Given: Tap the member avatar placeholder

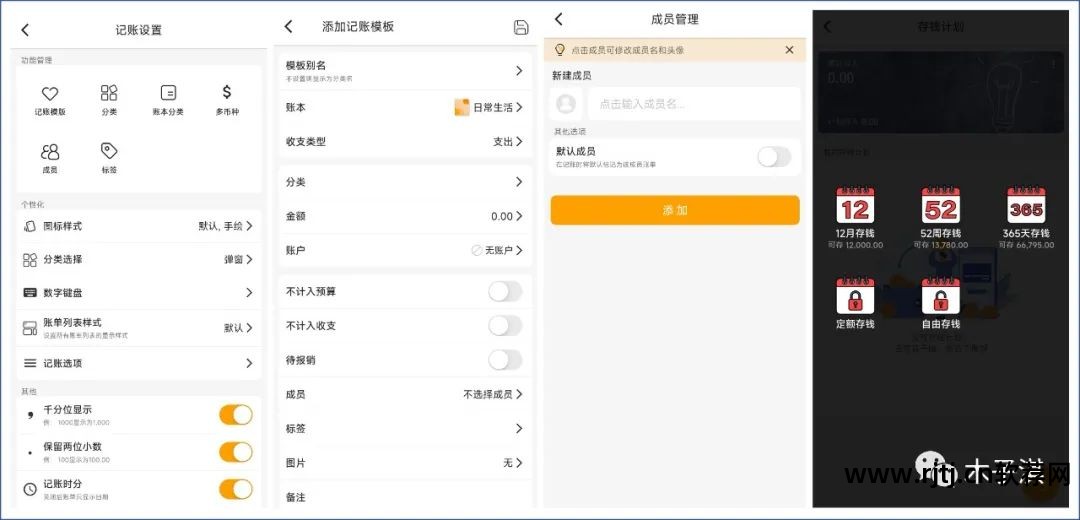Looking at the screenshot, I should point(566,104).
